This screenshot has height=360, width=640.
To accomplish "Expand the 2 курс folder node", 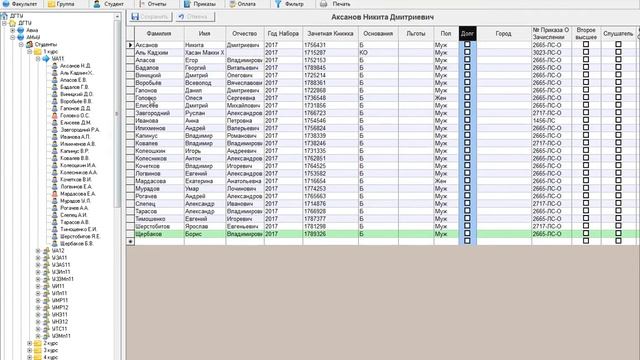I will [29, 343].
